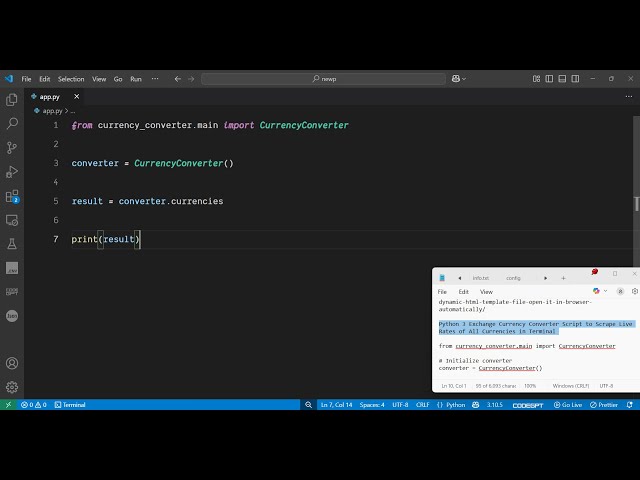
Task: Open the JSON sidebar icon
Action: 12,316
